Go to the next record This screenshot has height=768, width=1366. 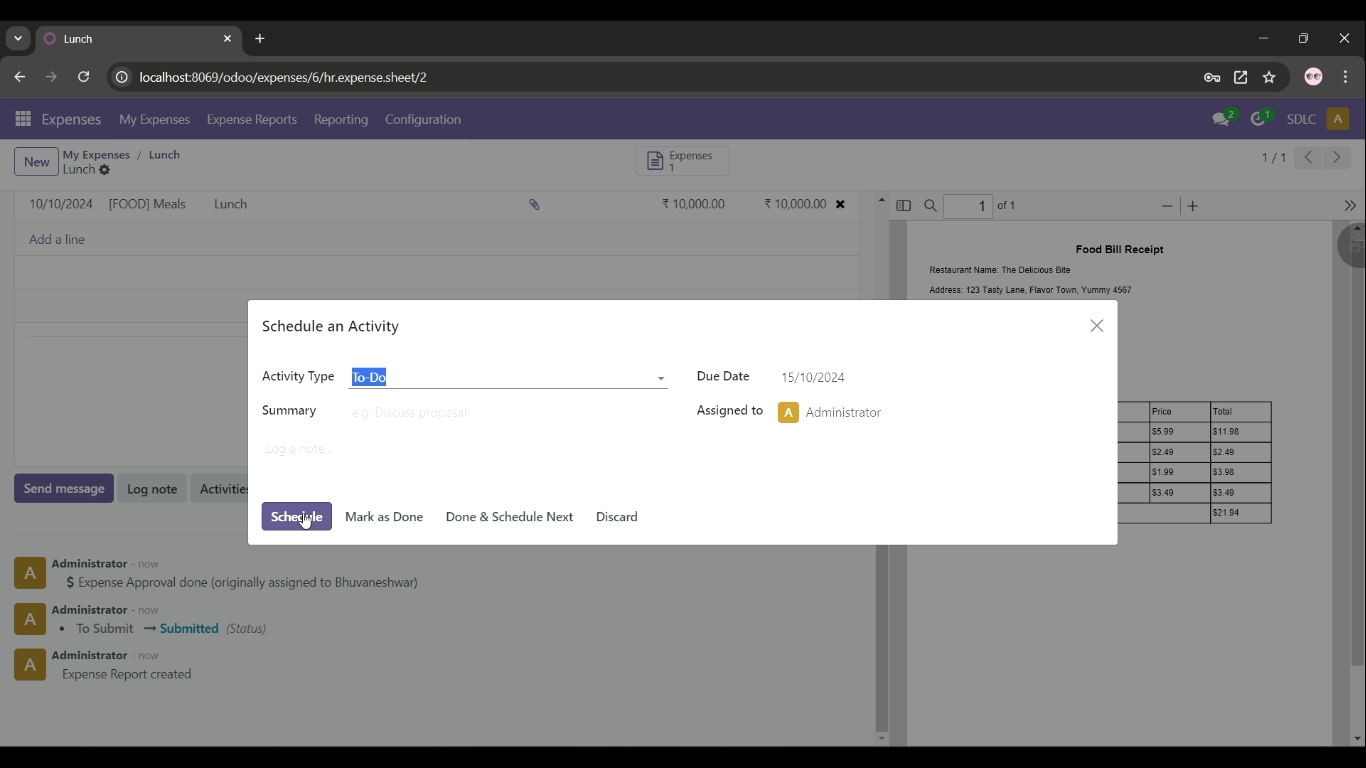coord(1337,158)
